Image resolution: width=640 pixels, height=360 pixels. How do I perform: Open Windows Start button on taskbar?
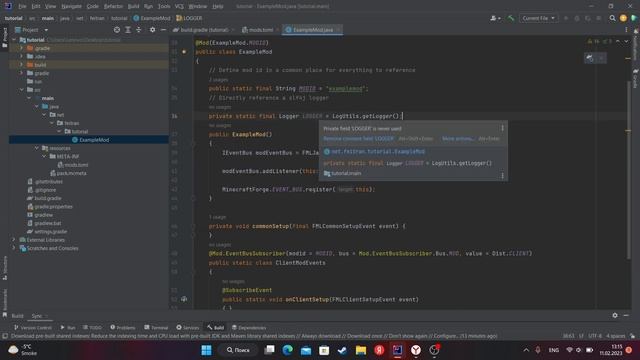[207, 350]
